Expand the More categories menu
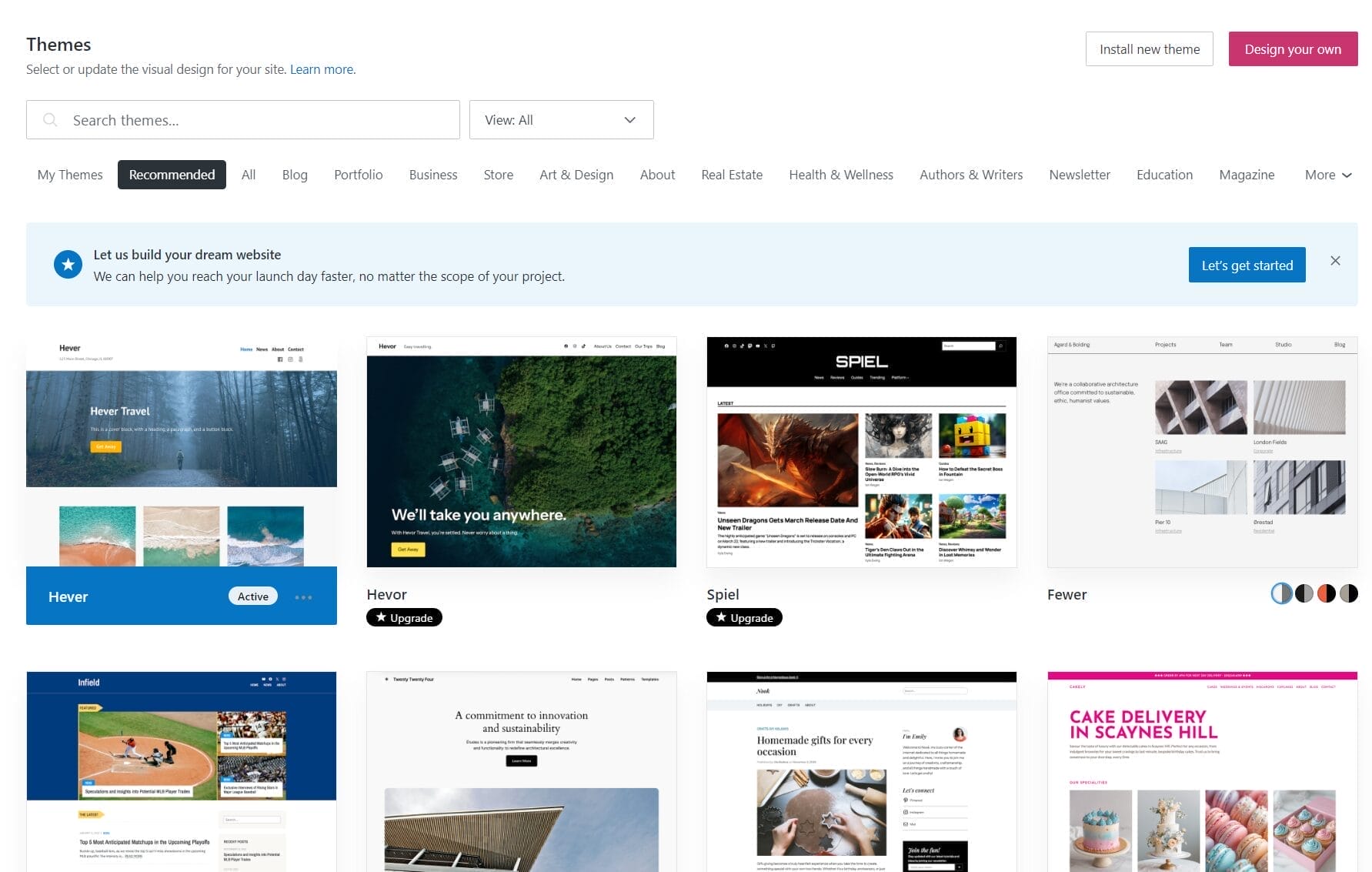1372x872 pixels. tap(1327, 175)
